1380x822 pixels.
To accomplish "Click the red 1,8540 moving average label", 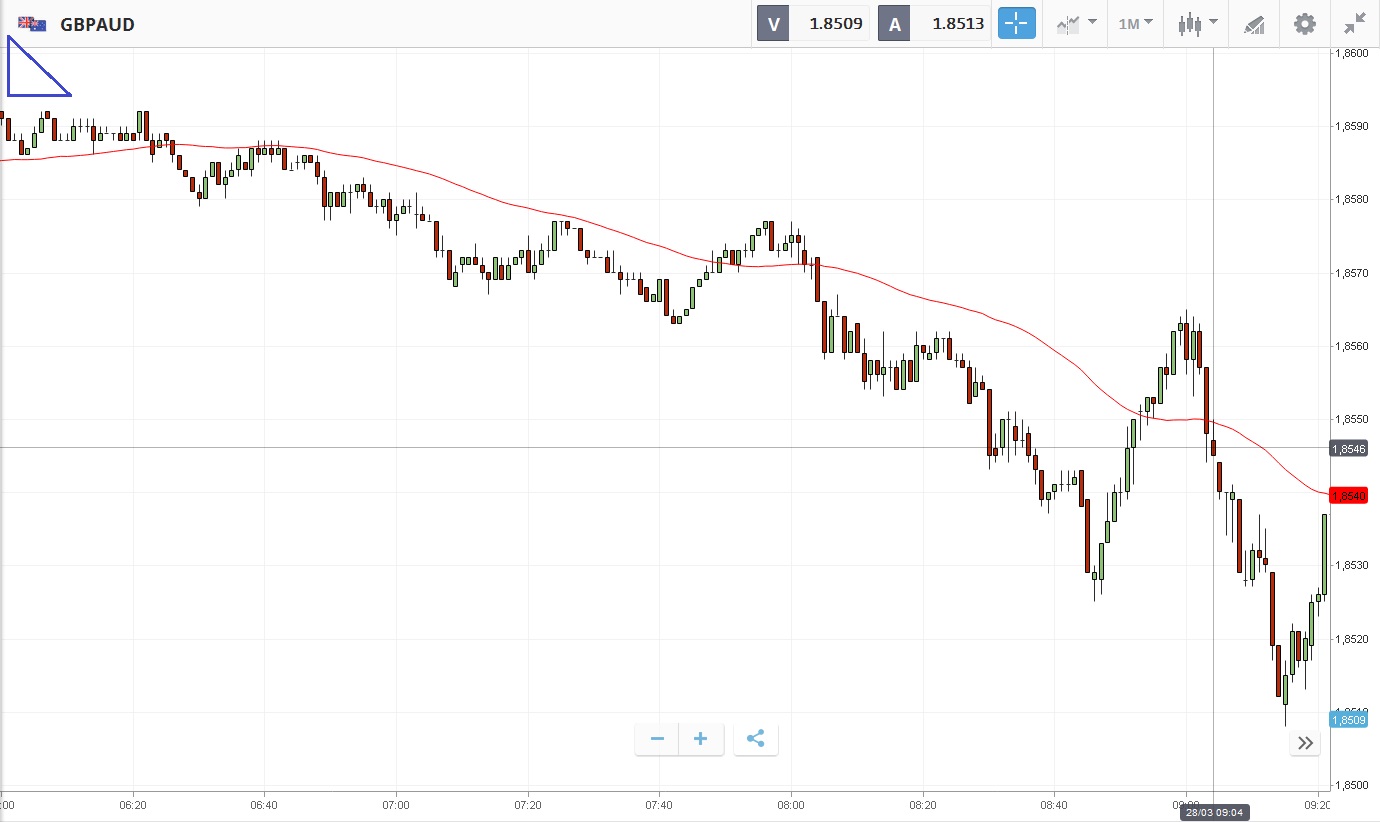I will (x=1348, y=495).
